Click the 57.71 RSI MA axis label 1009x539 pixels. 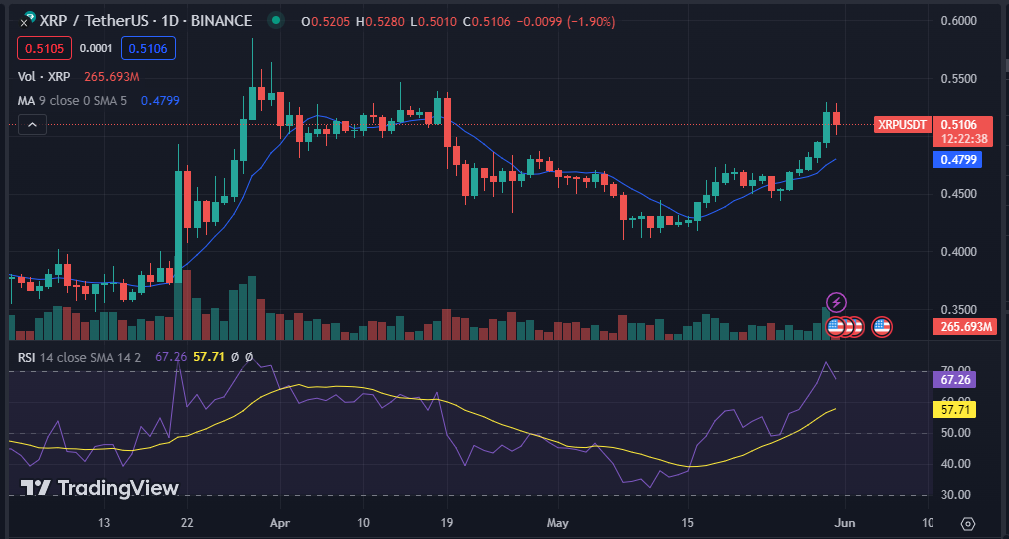click(x=954, y=410)
